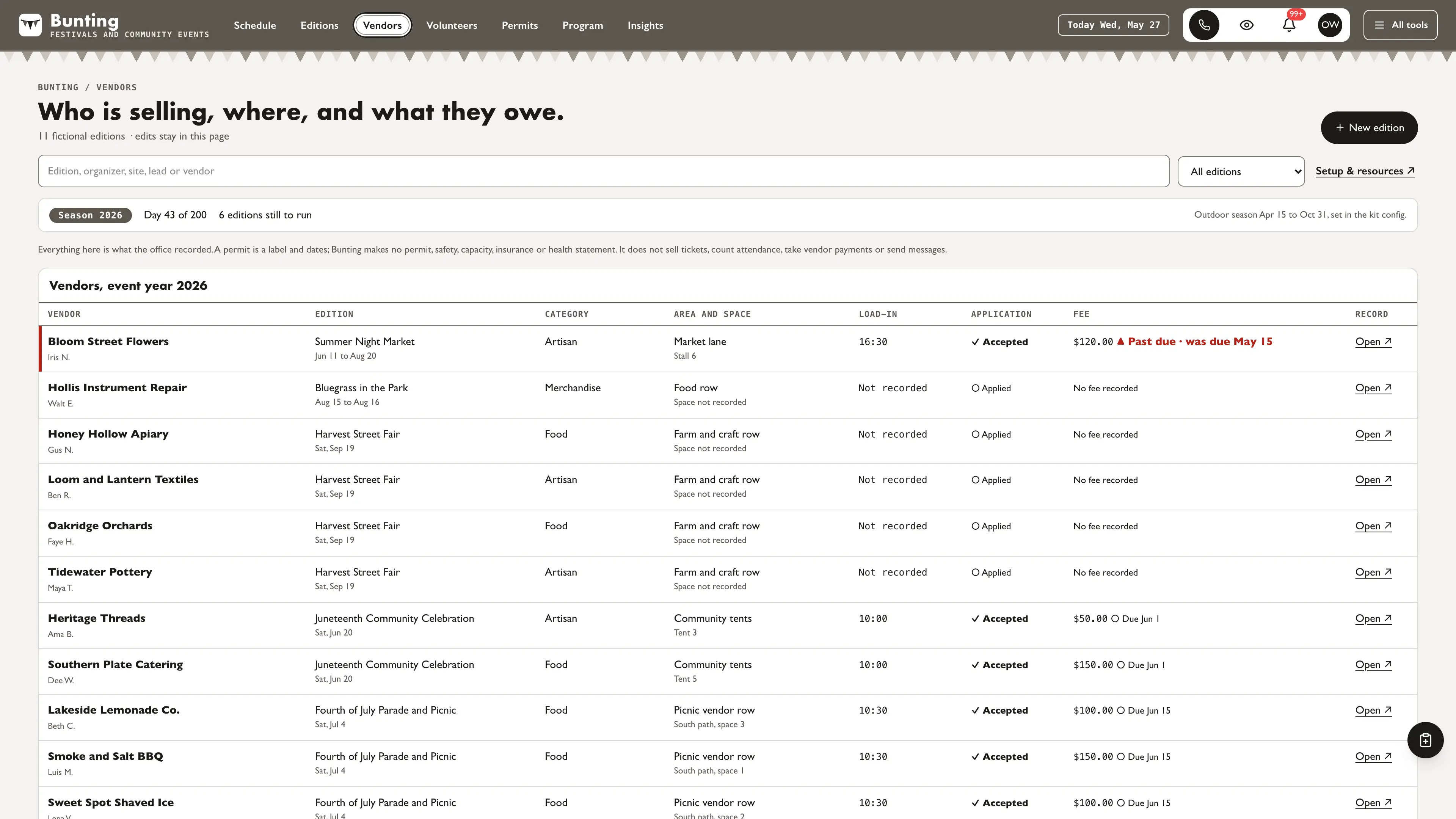Screen dimensions: 1456x819
Task: Click Heritage Threads $50.00 fee
Action: click(1090, 618)
